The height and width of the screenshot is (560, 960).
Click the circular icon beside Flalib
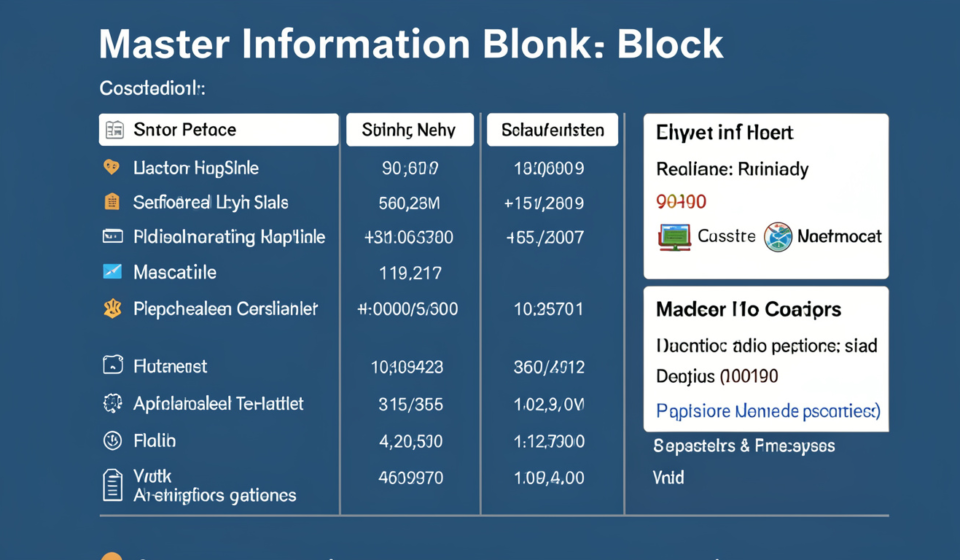click(113, 441)
